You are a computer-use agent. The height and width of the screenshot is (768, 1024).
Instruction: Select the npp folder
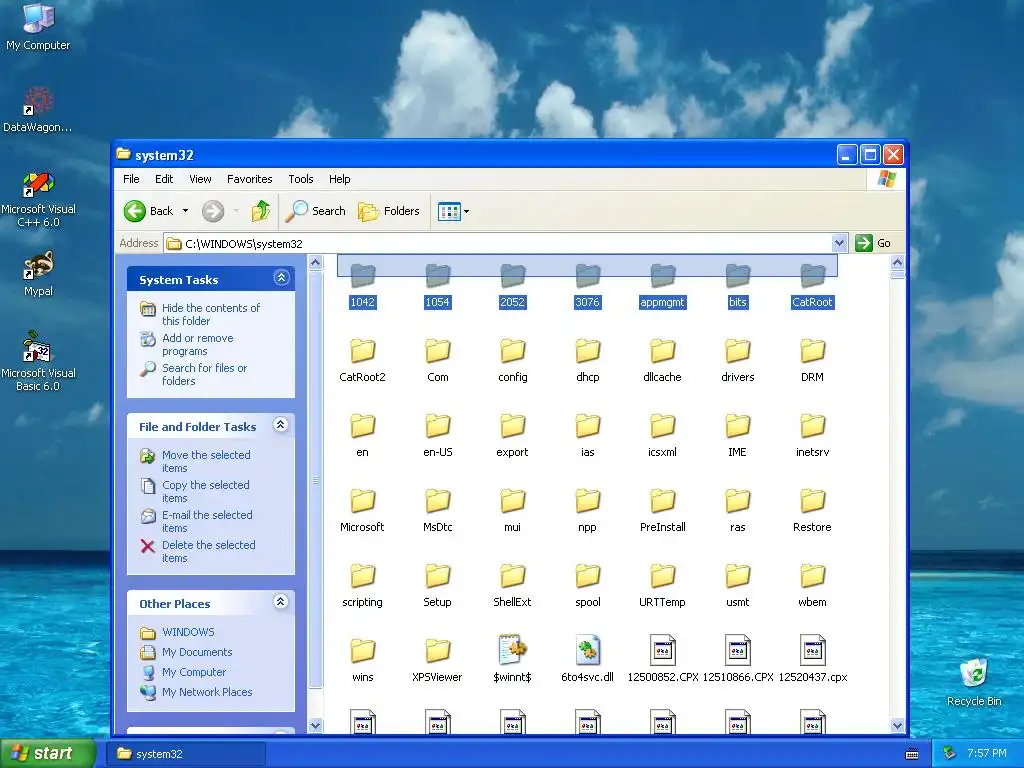(x=587, y=509)
